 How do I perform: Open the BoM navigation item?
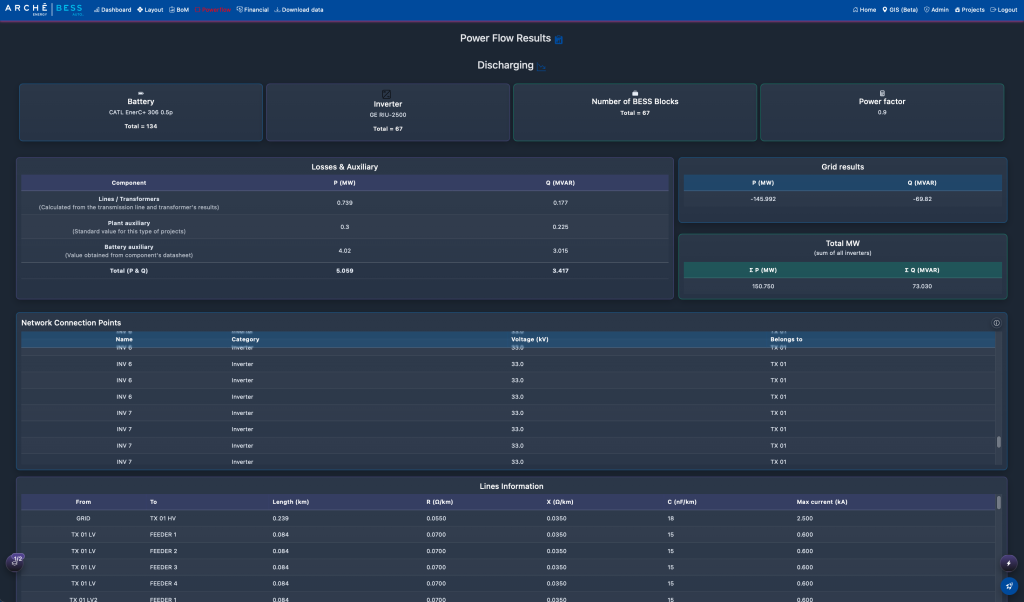point(180,9)
